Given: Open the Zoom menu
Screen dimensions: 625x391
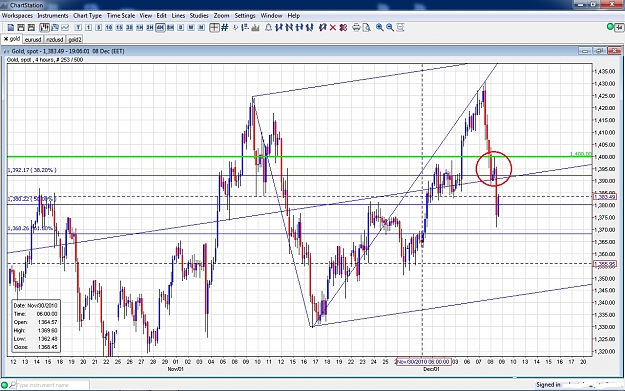Looking at the screenshot, I should coord(221,16).
